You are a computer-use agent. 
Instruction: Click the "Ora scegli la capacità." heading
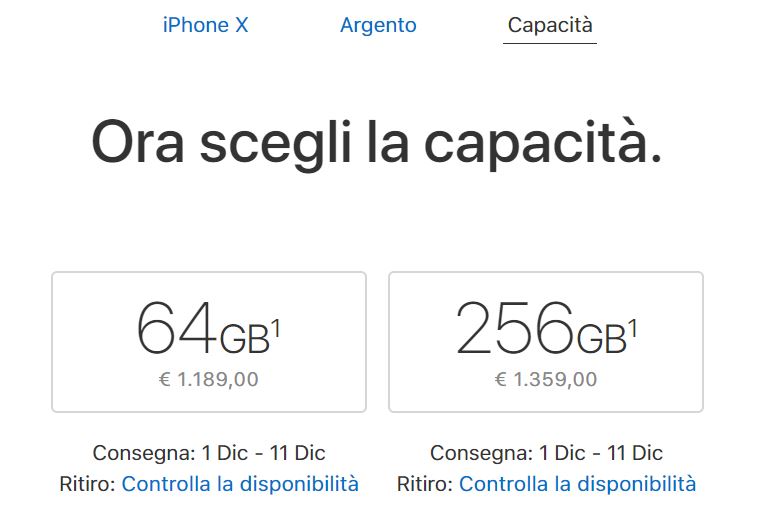tap(377, 143)
